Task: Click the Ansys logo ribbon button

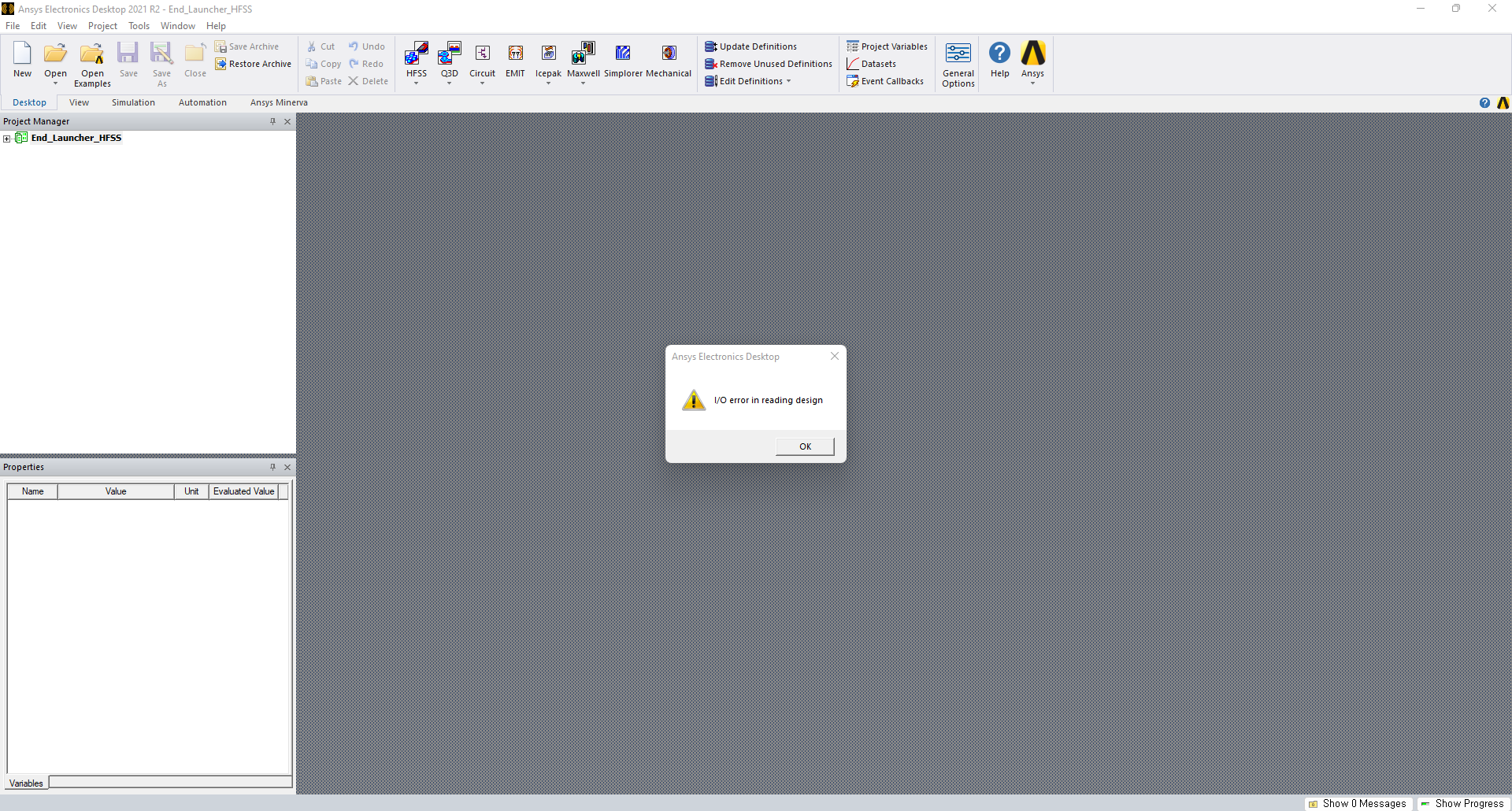Action: coord(1033,60)
